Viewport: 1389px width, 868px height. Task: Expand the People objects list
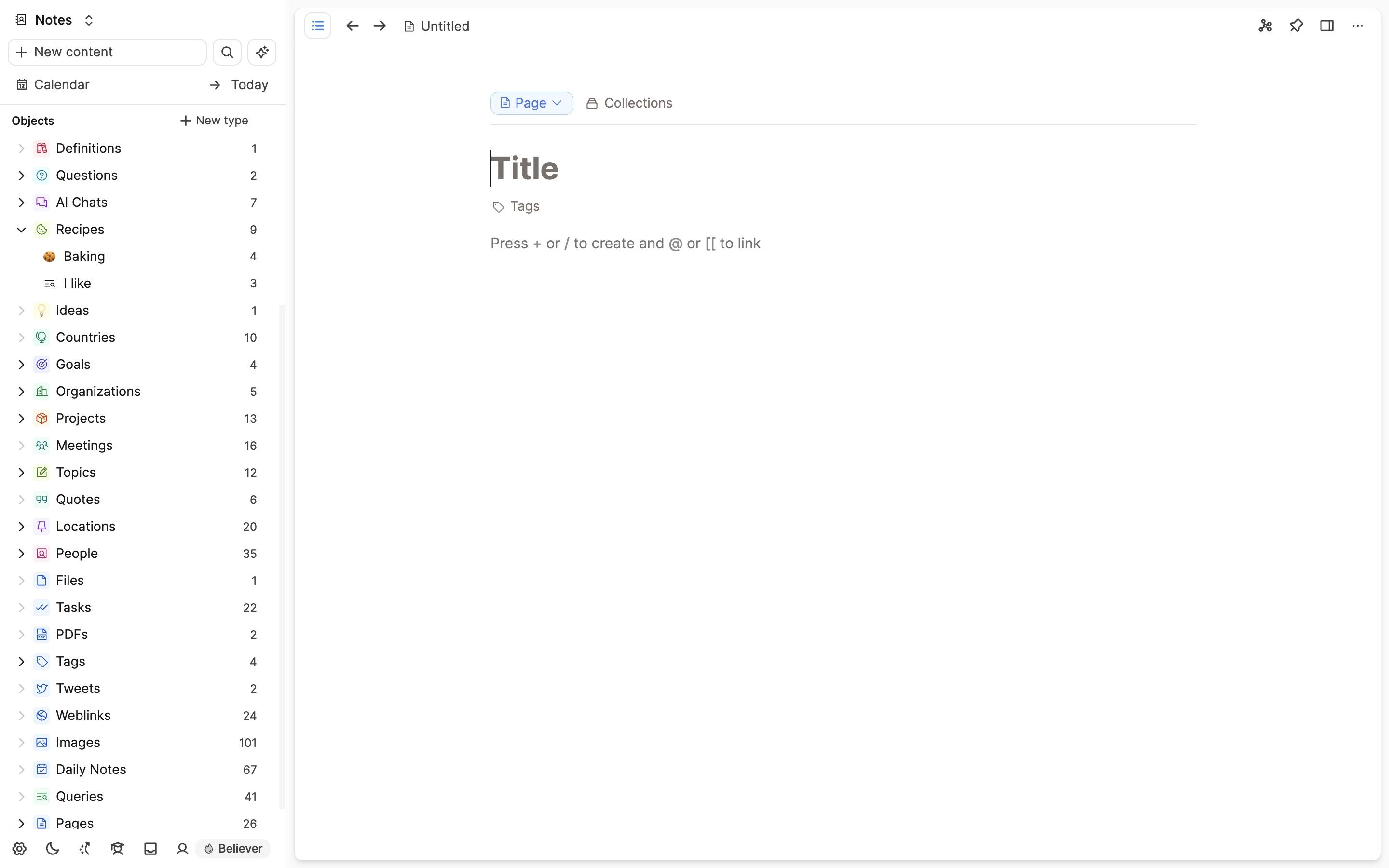(21, 554)
